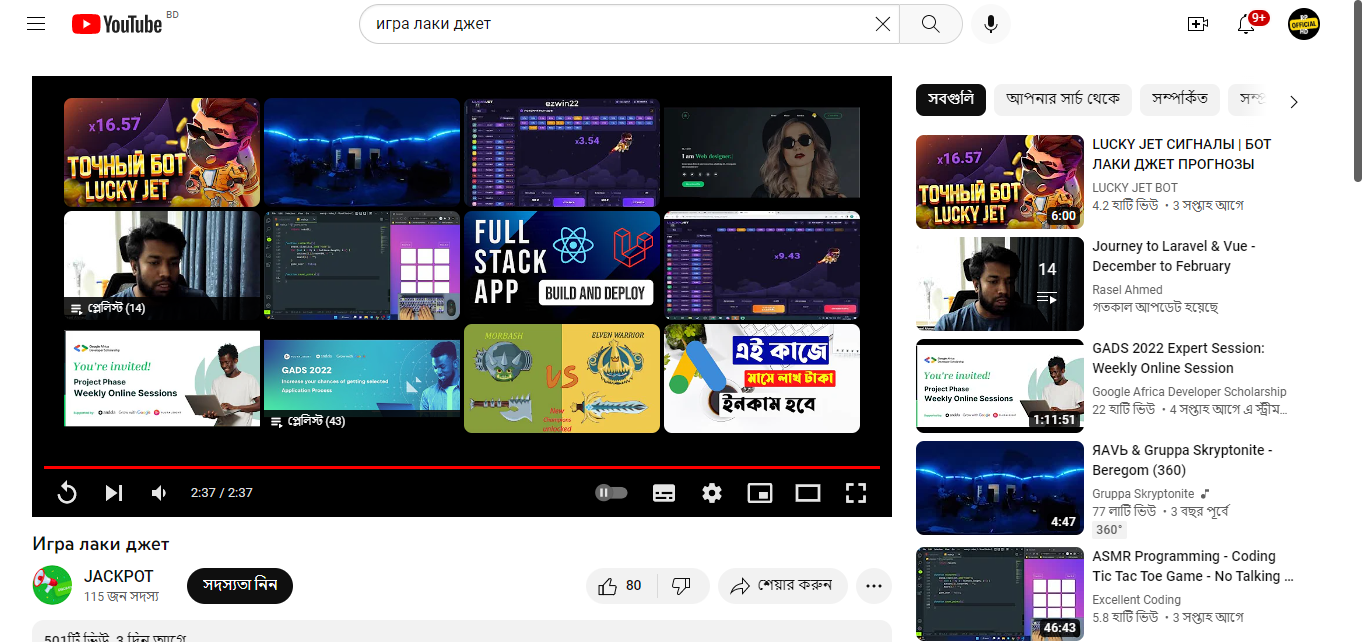Click Точный бот Lucky Jet endscreen thumbnail
This screenshot has width=1366, height=642.
tap(162, 152)
